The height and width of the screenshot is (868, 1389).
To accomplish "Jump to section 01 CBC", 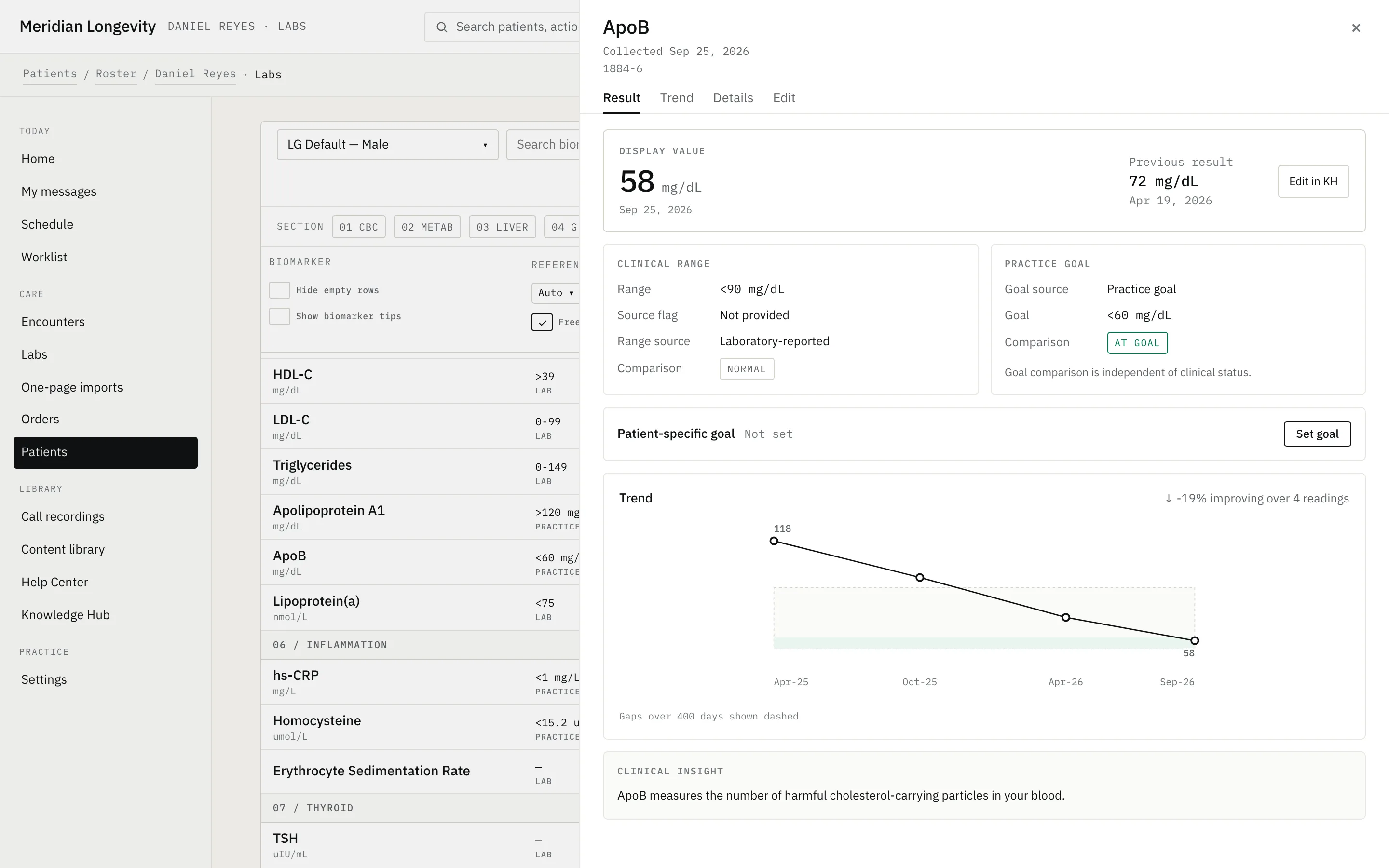I will [x=359, y=227].
